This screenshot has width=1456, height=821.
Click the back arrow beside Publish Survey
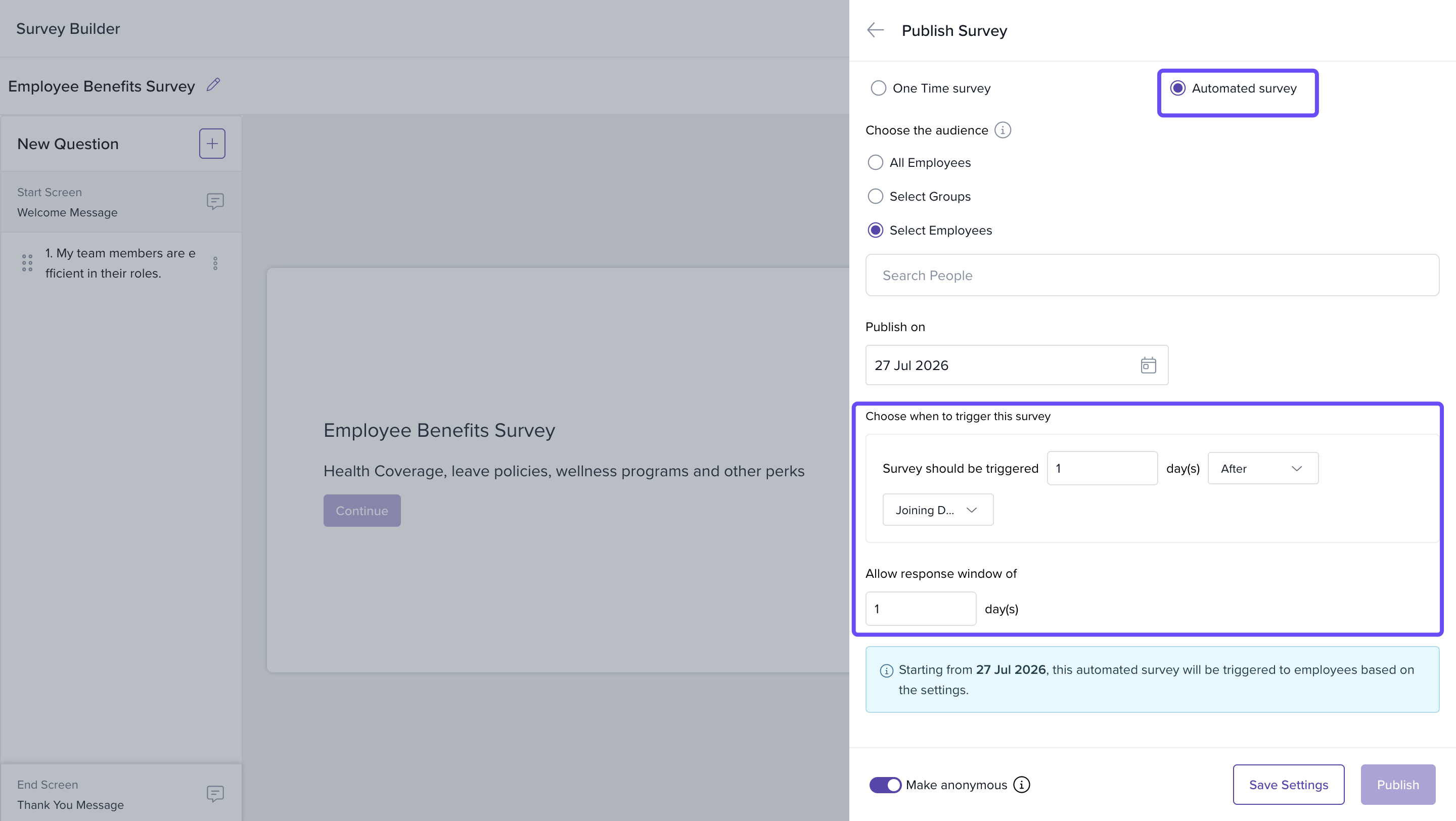coord(875,30)
